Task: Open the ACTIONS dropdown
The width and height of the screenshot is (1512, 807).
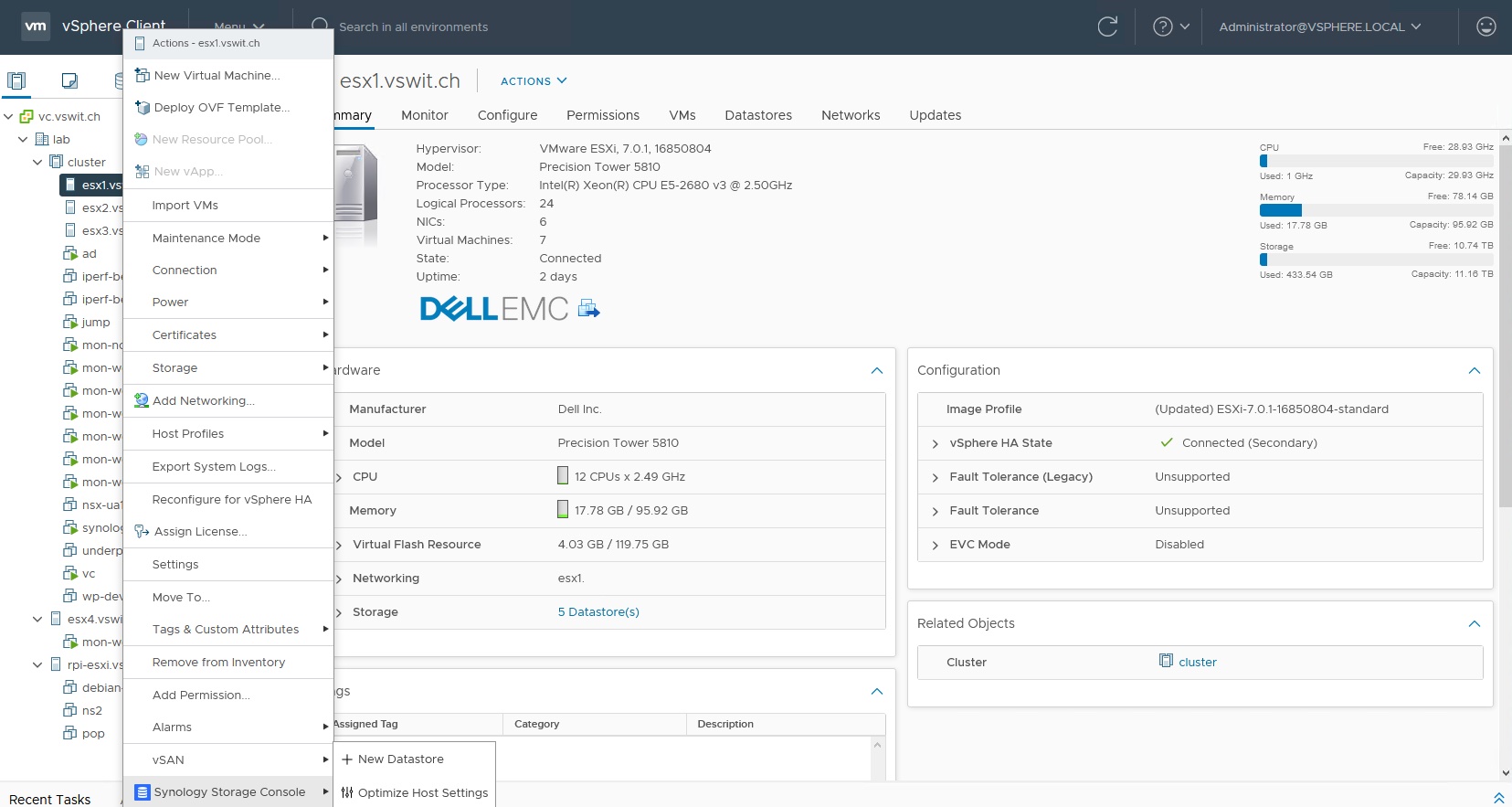Action: click(x=534, y=81)
